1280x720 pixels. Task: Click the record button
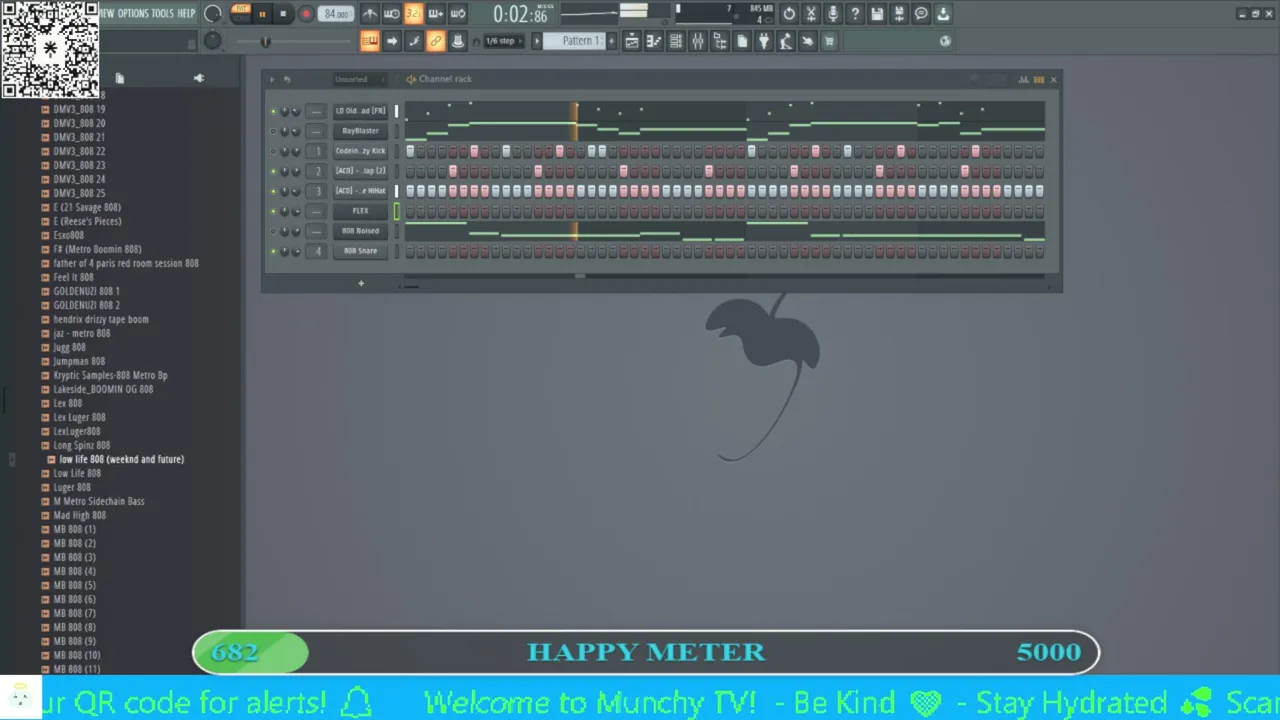coord(306,14)
